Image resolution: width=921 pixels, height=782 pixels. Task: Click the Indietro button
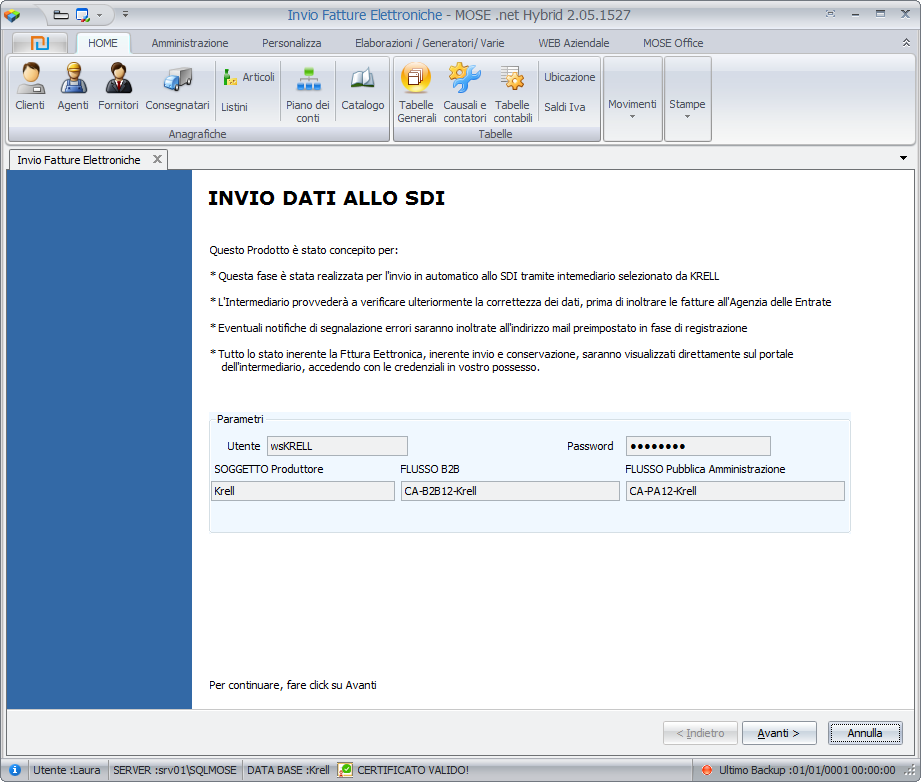(x=700, y=733)
